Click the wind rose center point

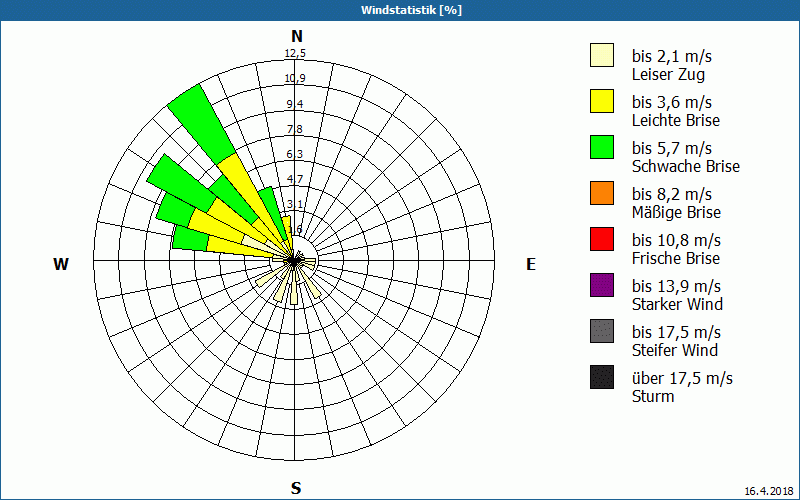(294, 261)
